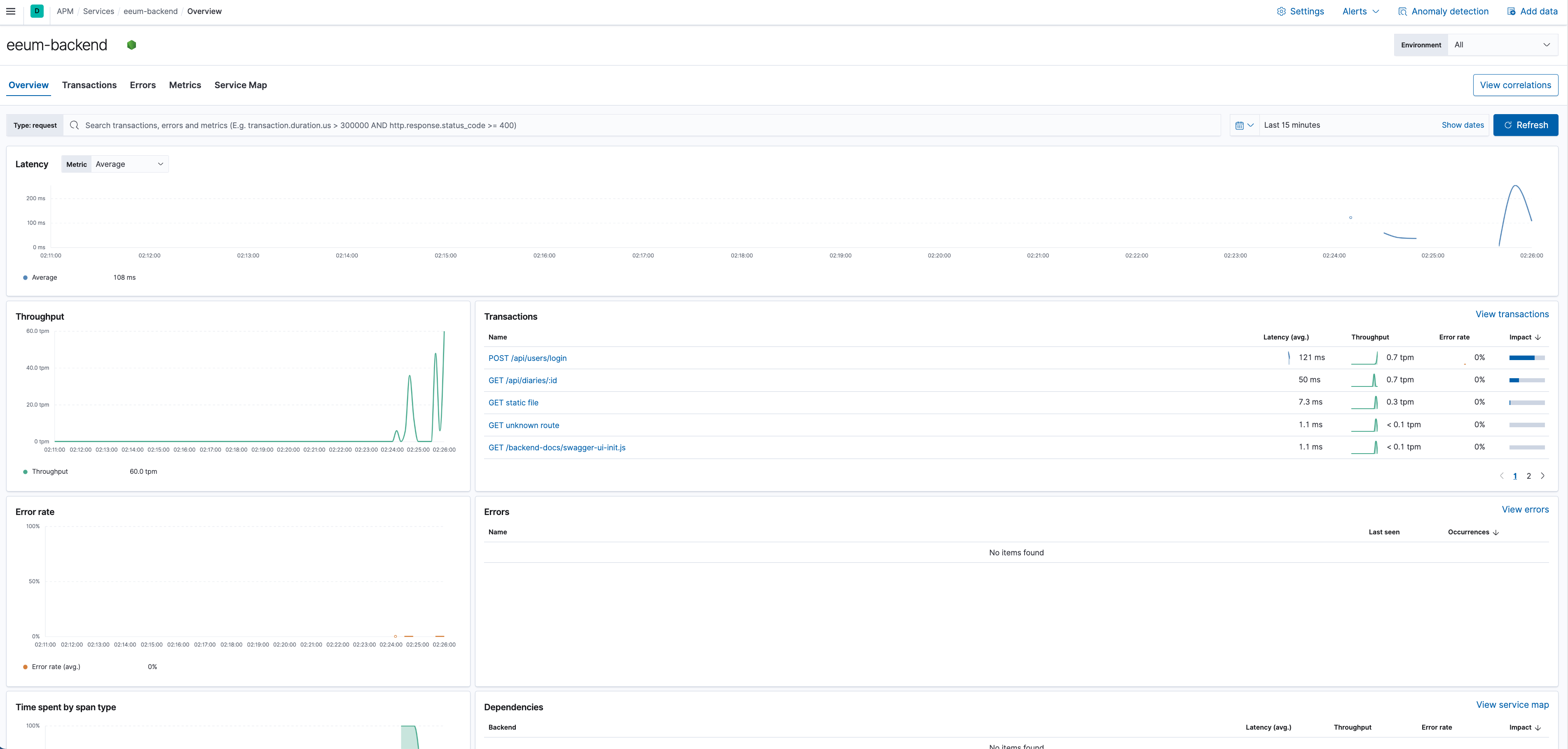Toggle Throughput series legend item
The width and height of the screenshot is (1568, 749).
(49, 471)
